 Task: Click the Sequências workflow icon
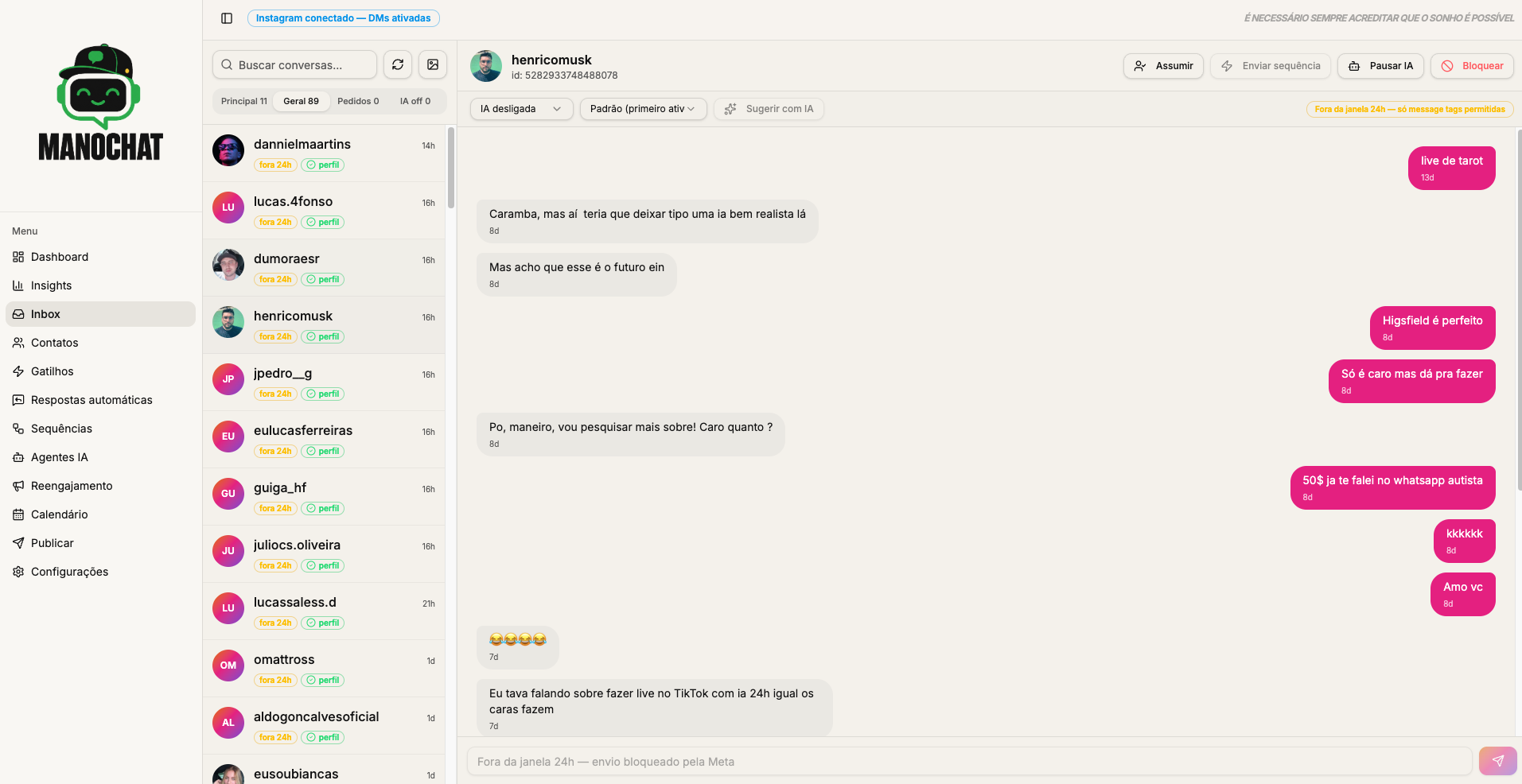pos(18,429)
